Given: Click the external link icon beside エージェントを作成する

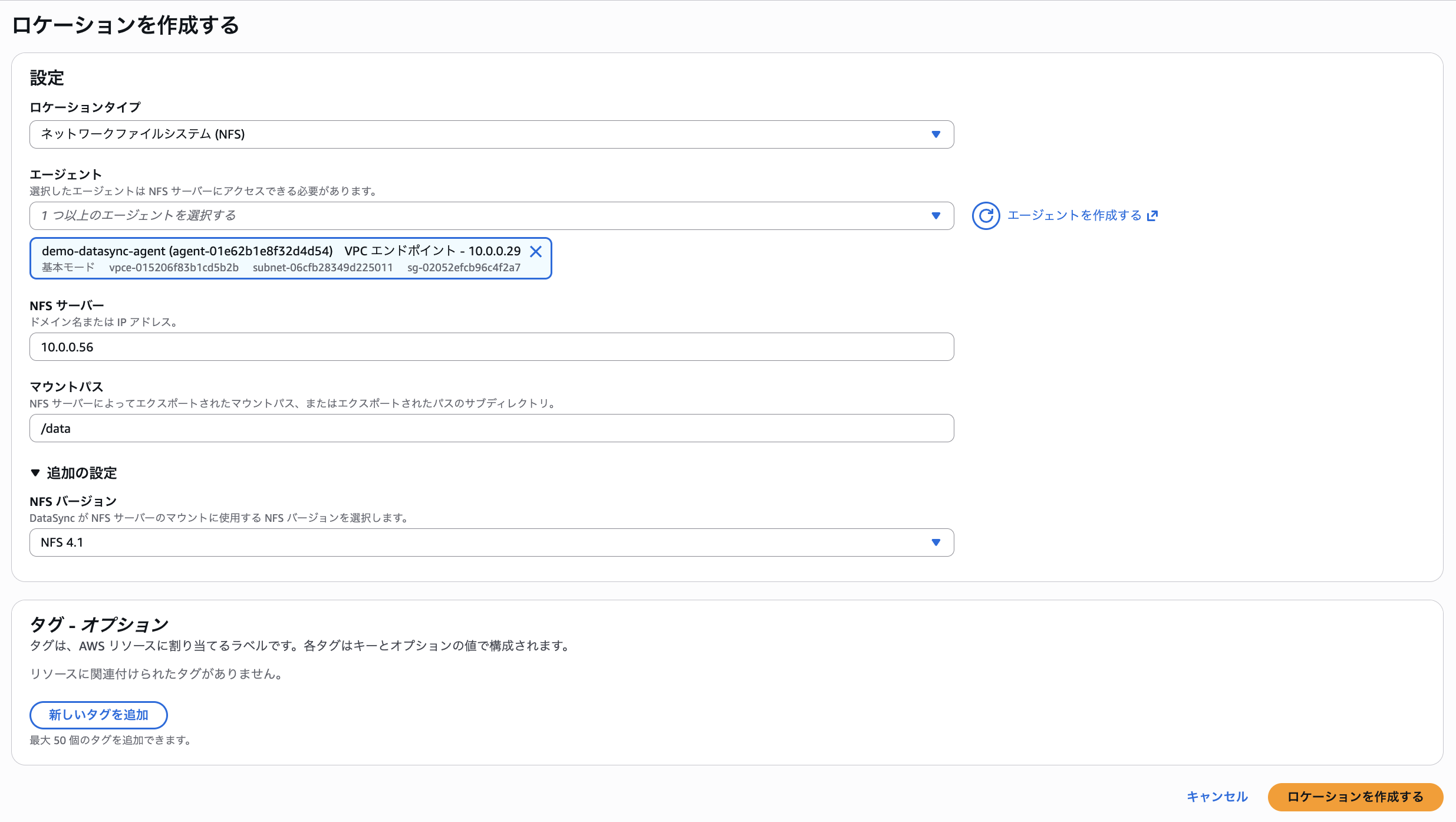Looking at the screenshot, I should pos(1152,215).
